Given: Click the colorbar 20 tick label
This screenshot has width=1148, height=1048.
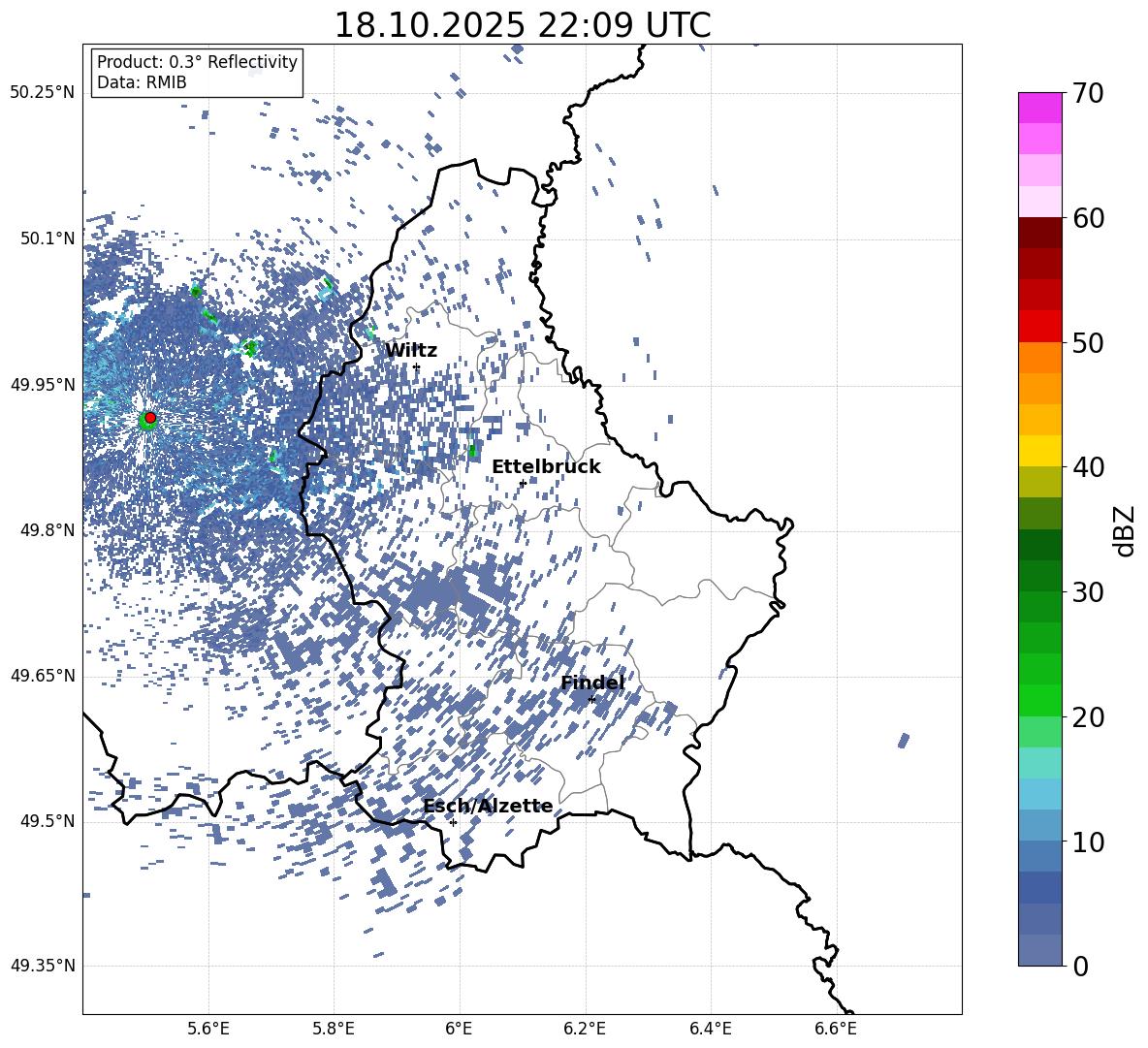Looking at the screenshot, I should [1088, 717].
